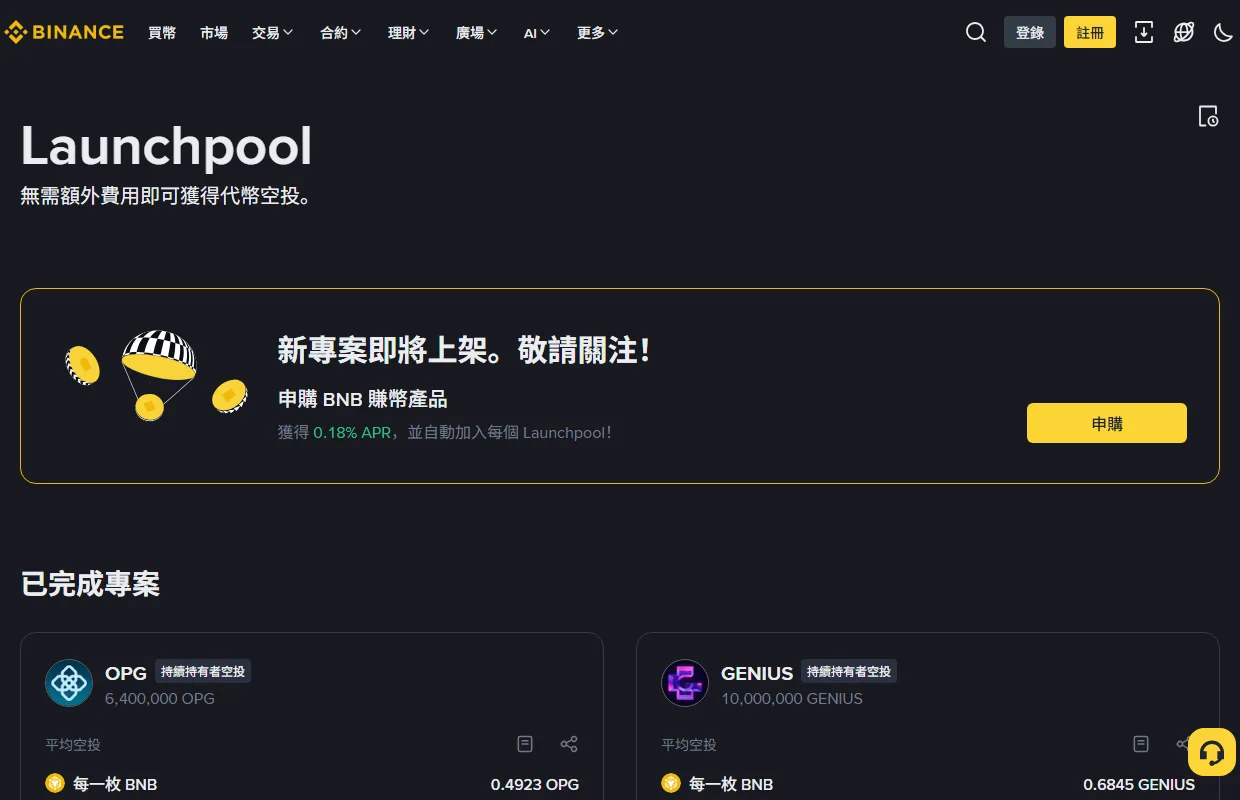Share the OPG project

click(569, 744)
